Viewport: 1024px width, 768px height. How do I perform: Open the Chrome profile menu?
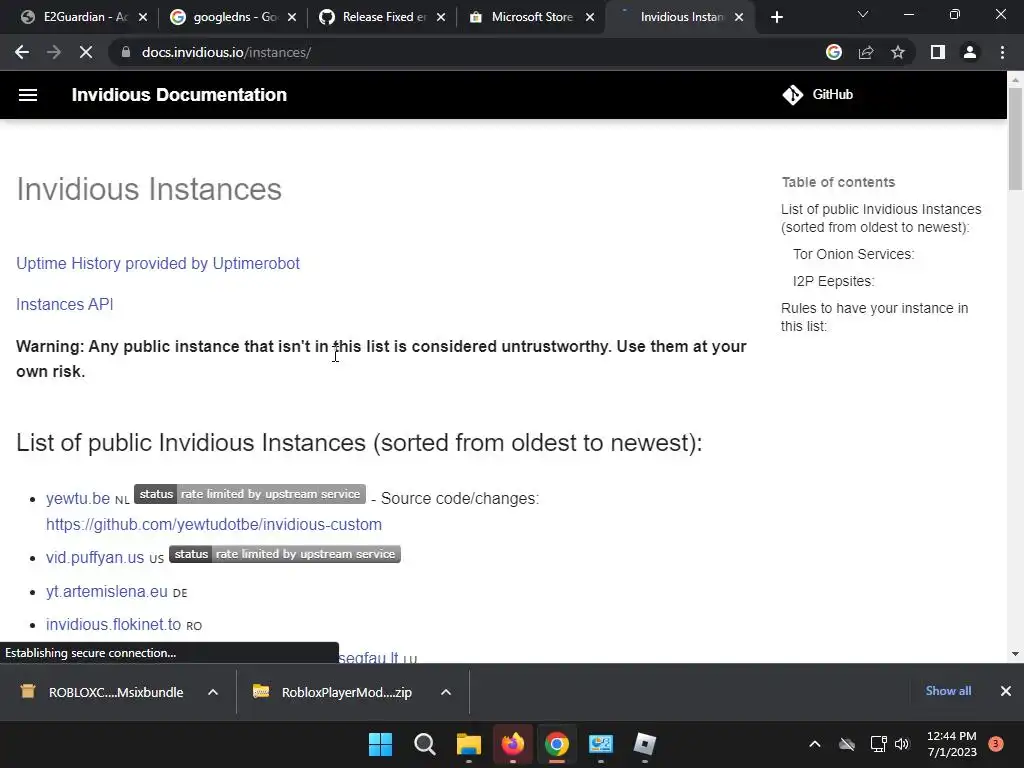point(970,52)
